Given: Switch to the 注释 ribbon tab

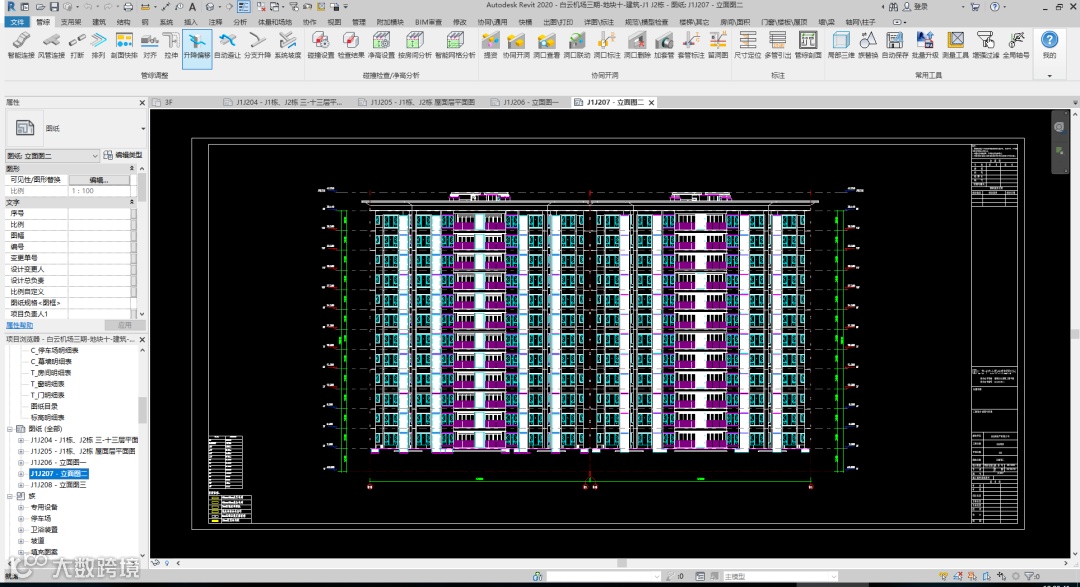Looking at the screenshot, I should (x=216, y=22).
